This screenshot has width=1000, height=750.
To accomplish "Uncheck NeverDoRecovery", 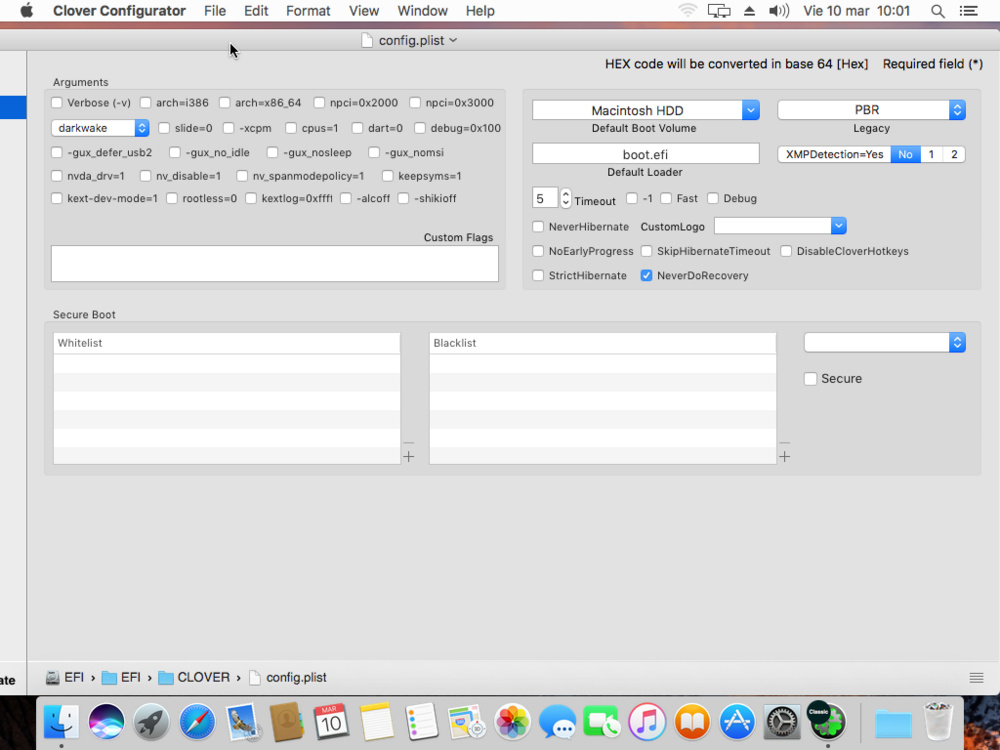I will pos(647,276).
